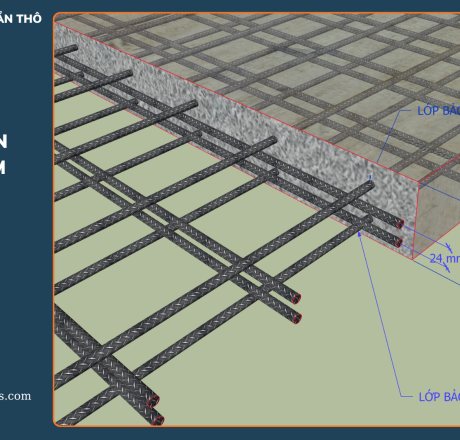Click the upper LỚP BẢO annotation label
Screen dimensions: 460x440
click(439, 111)
